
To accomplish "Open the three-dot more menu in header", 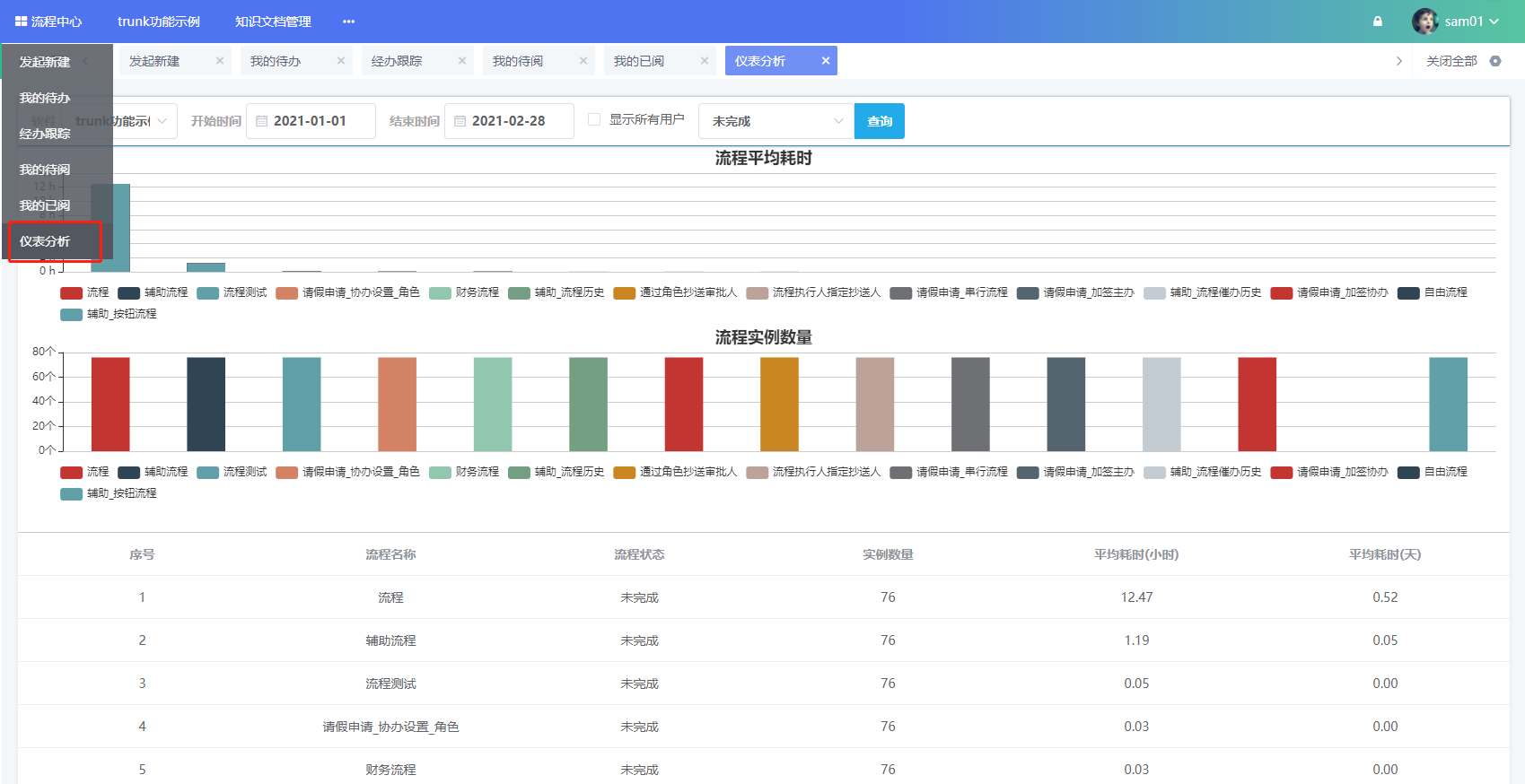I will coord(349,22).
